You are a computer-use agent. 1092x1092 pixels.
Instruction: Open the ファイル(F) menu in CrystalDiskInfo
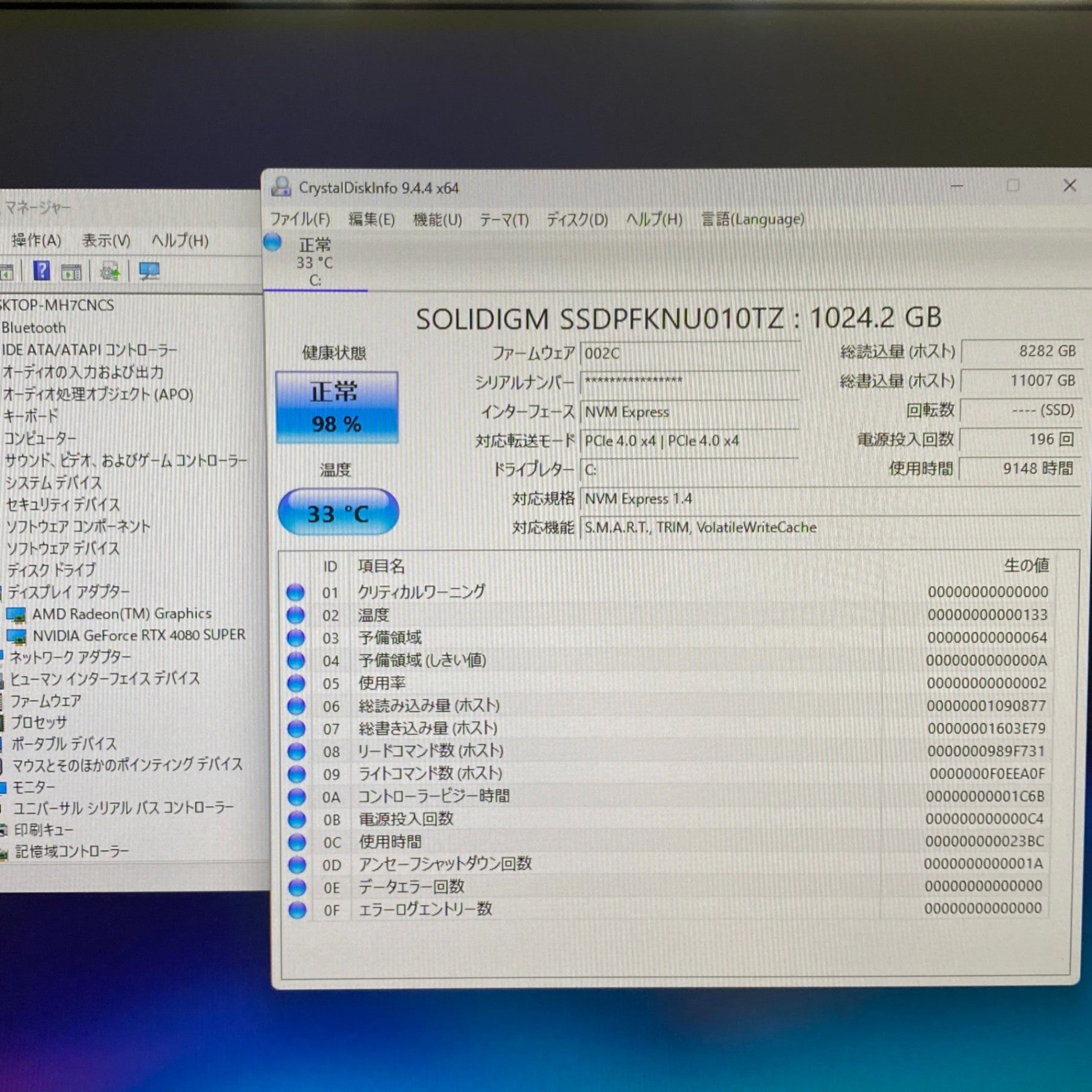click(x=300, y=219)
